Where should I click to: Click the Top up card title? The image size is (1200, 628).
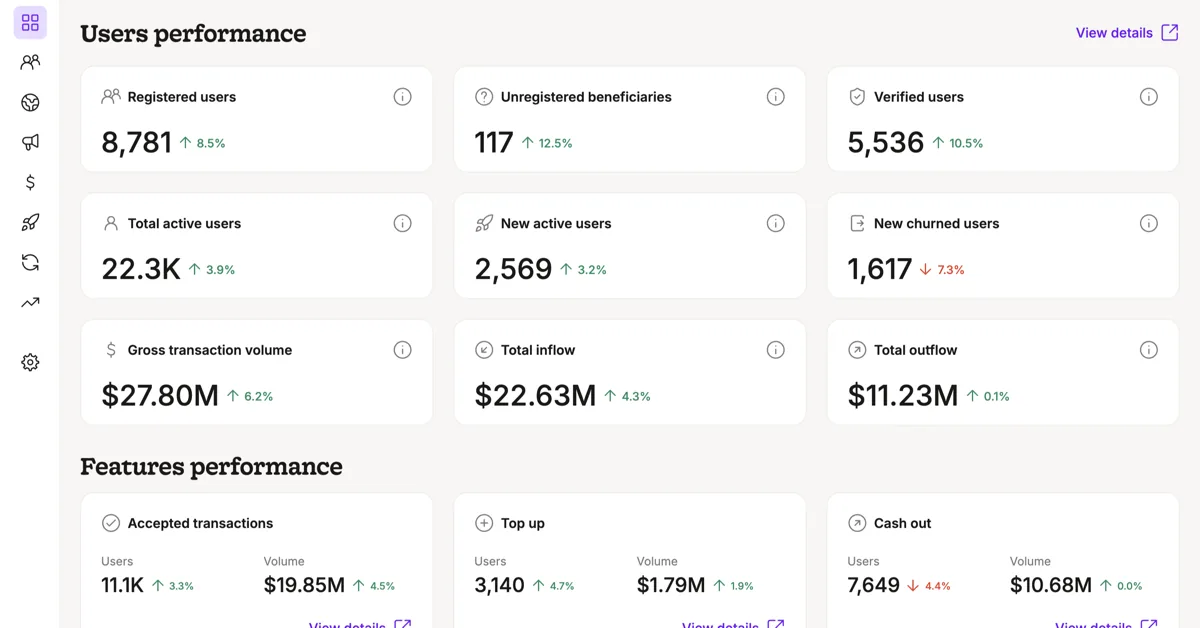tap(523, 523)
